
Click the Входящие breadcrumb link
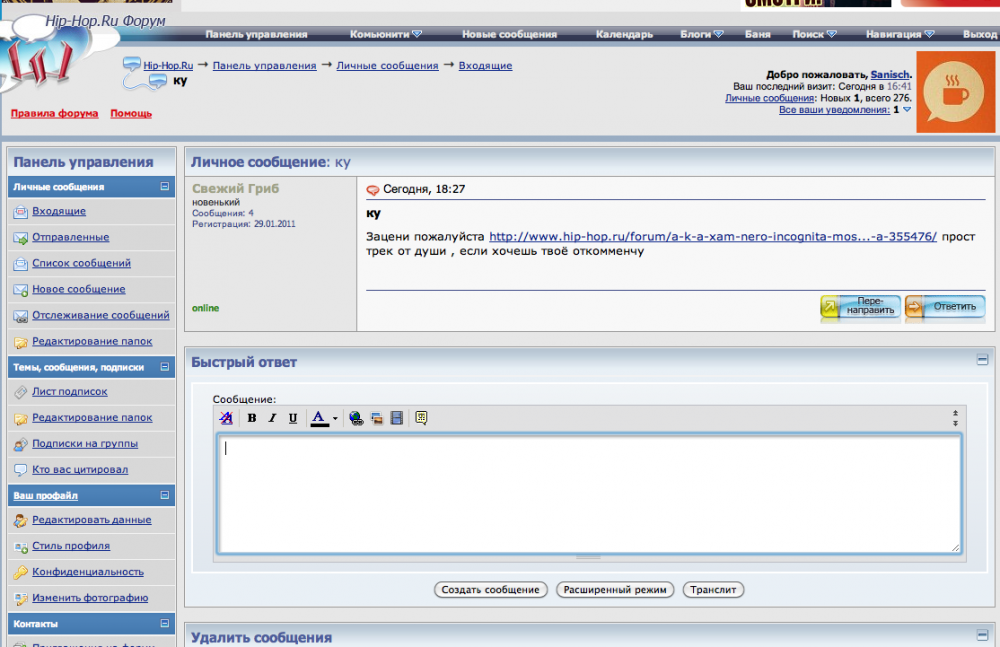coord(485,66)
